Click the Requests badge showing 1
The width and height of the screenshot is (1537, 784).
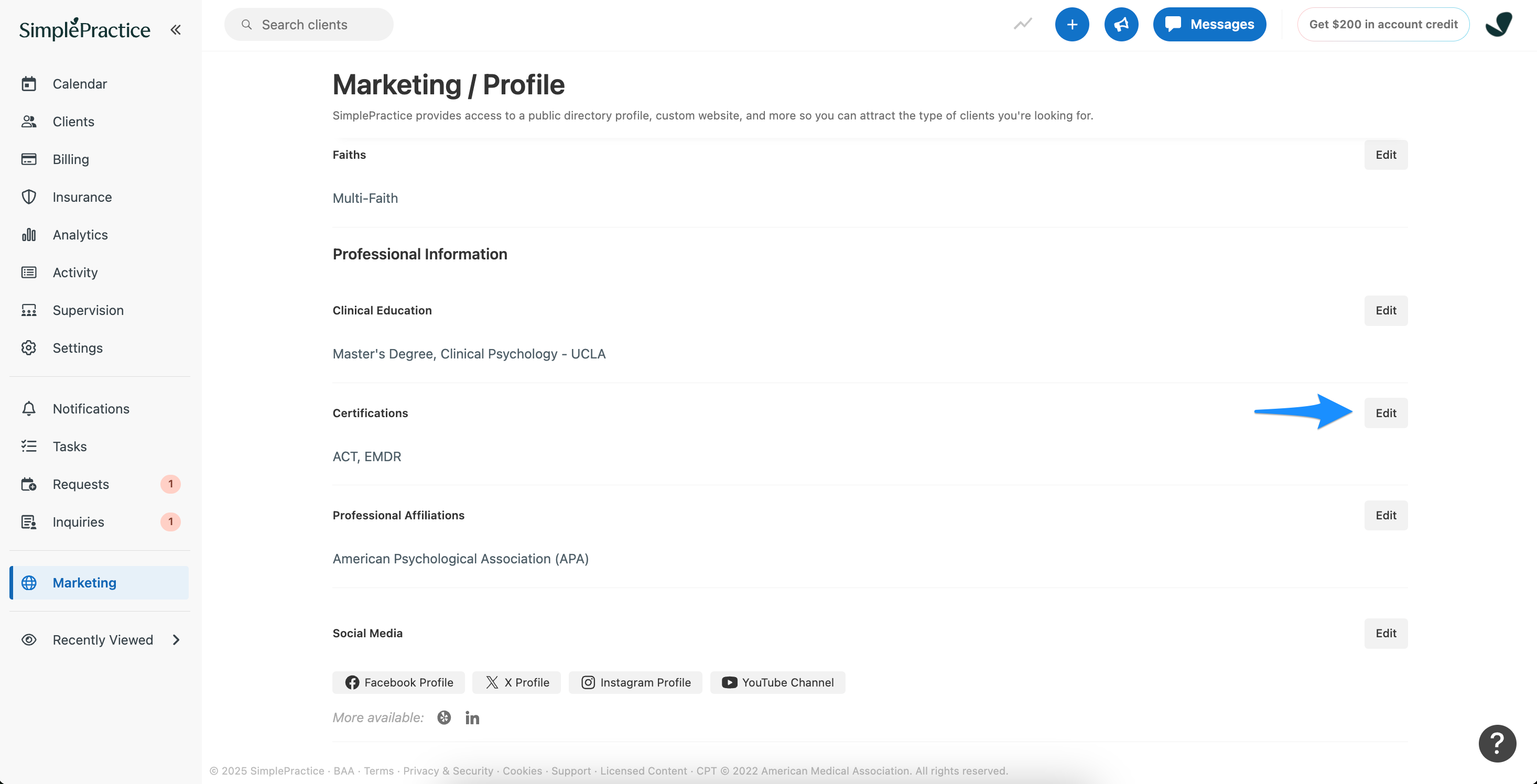tap(171, 484)
